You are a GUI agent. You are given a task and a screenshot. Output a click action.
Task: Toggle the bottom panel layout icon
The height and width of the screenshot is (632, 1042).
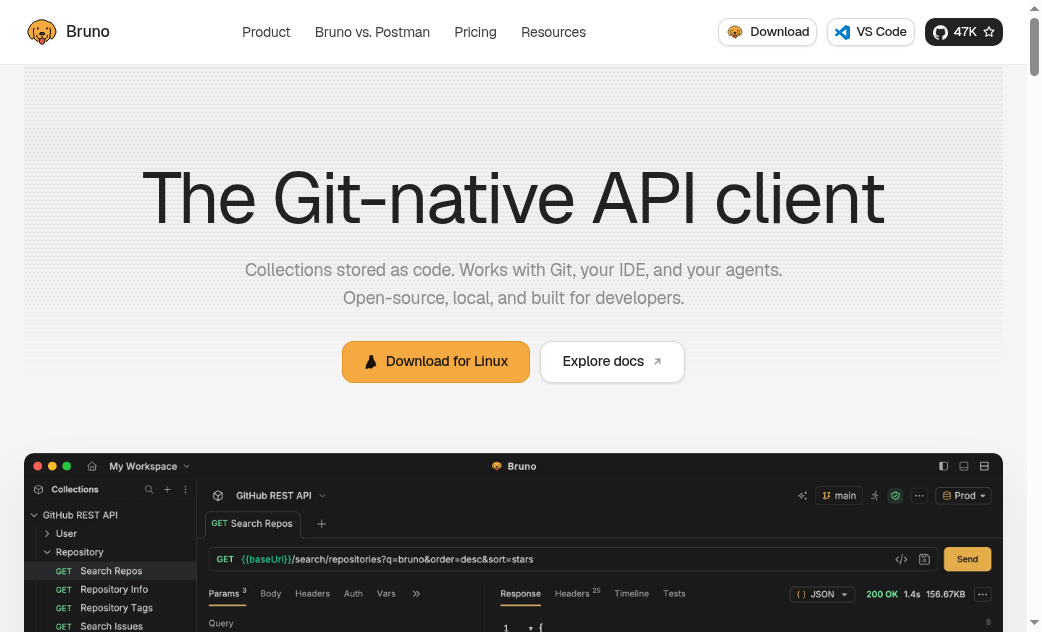tap(964, 467)
